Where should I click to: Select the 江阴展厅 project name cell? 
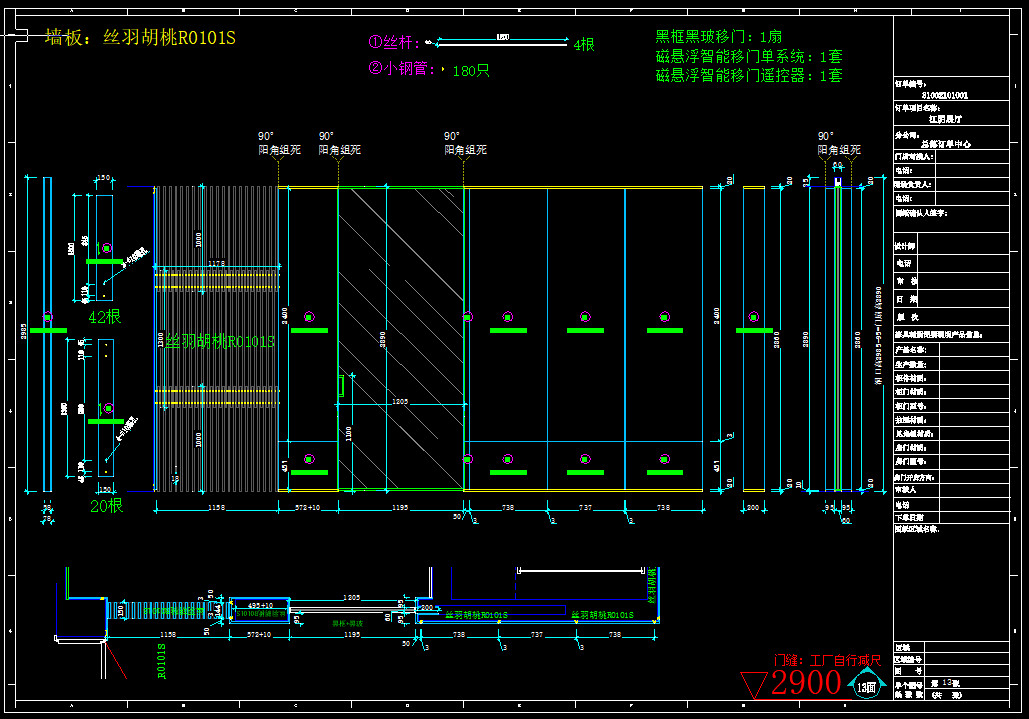click(x=944, y=118)
